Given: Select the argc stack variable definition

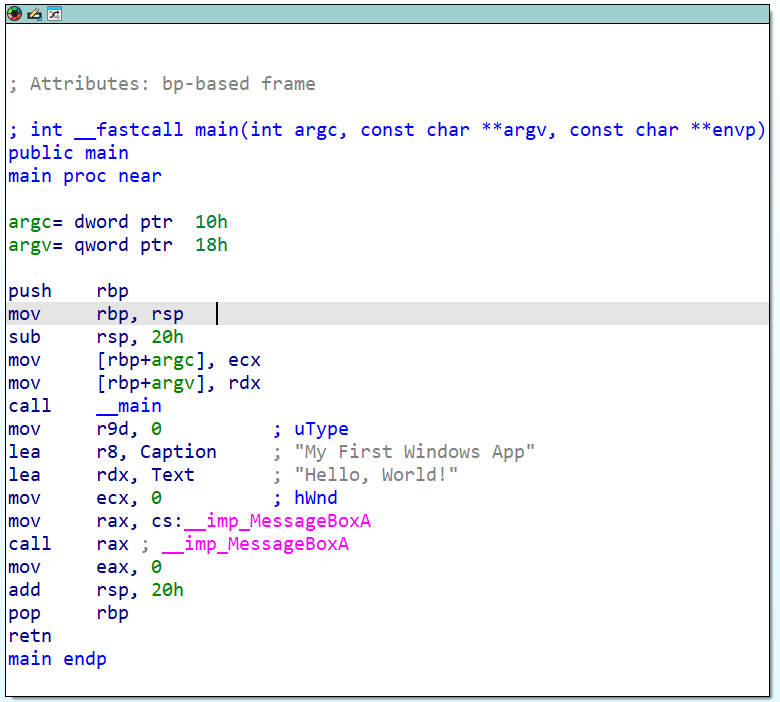Looking at the screenshot, I should point(118,222).
